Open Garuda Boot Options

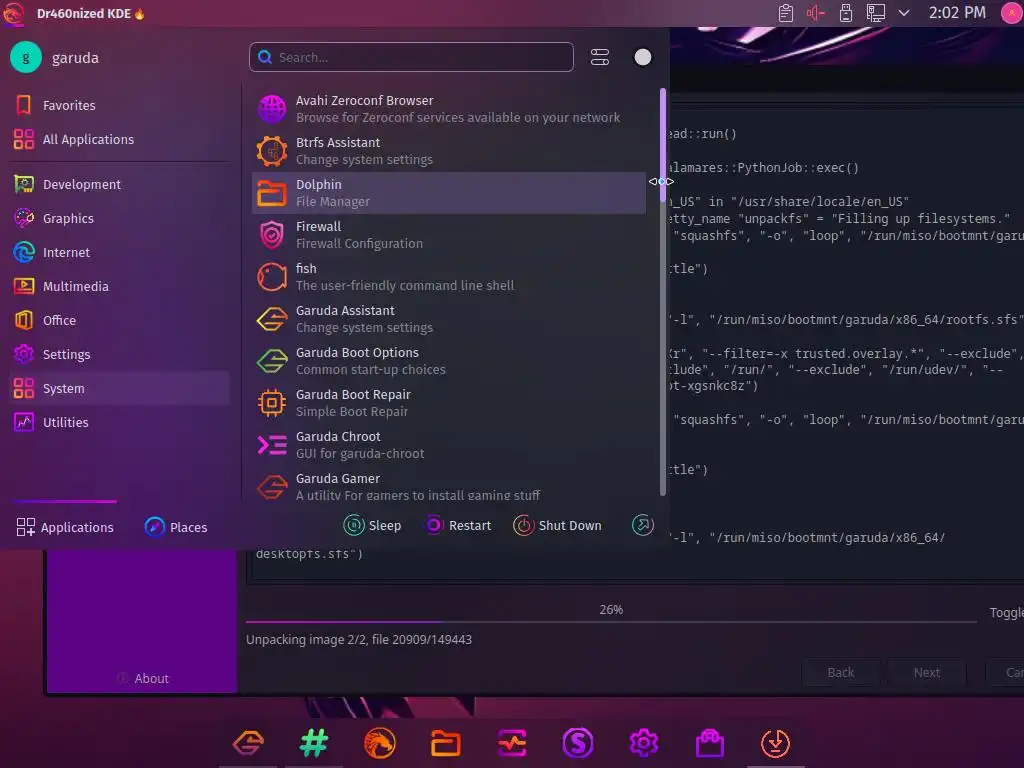click(x=449, y=360)
